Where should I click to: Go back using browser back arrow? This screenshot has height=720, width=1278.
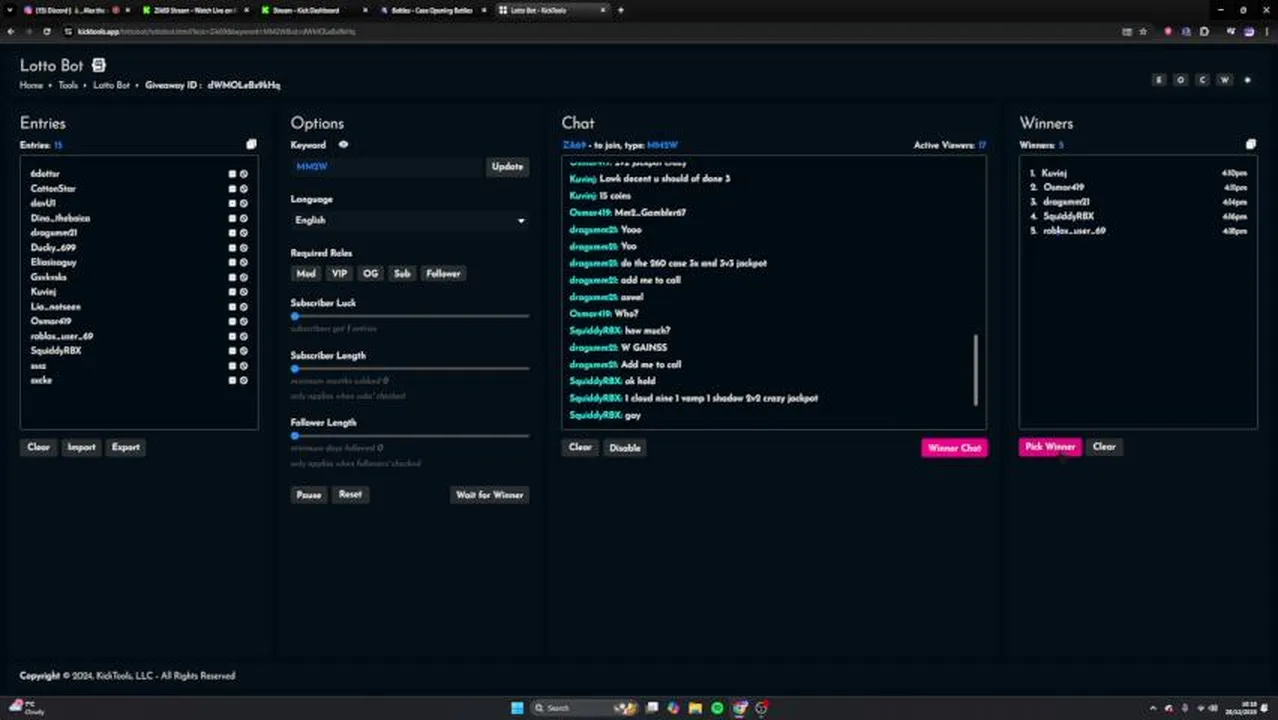tap(10, 31)
